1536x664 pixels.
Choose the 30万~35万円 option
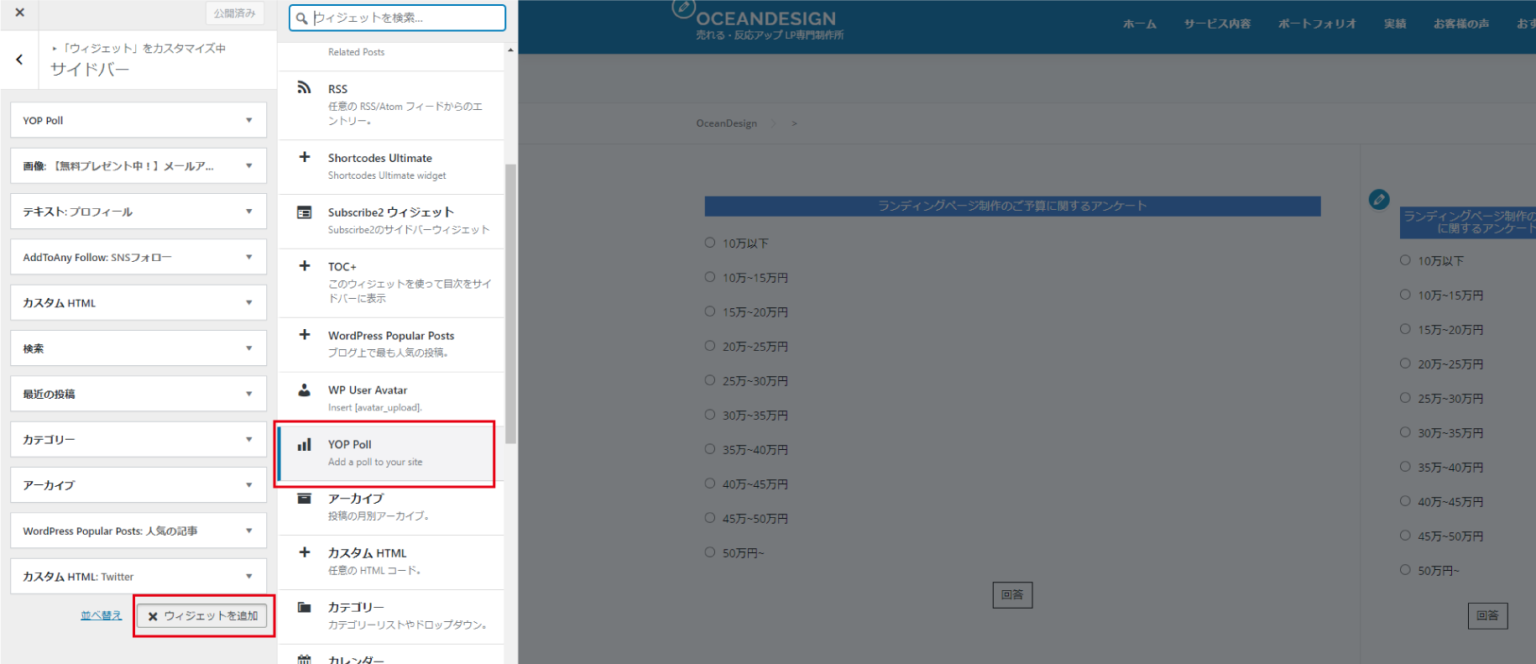(x=709, y=414)
